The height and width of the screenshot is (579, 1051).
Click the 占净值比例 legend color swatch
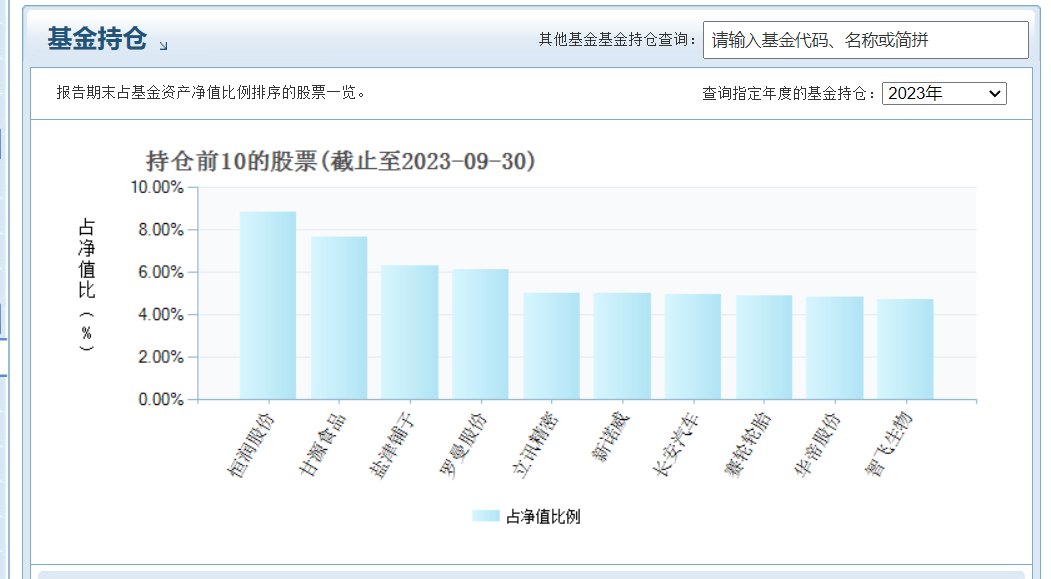coord(485,516)
